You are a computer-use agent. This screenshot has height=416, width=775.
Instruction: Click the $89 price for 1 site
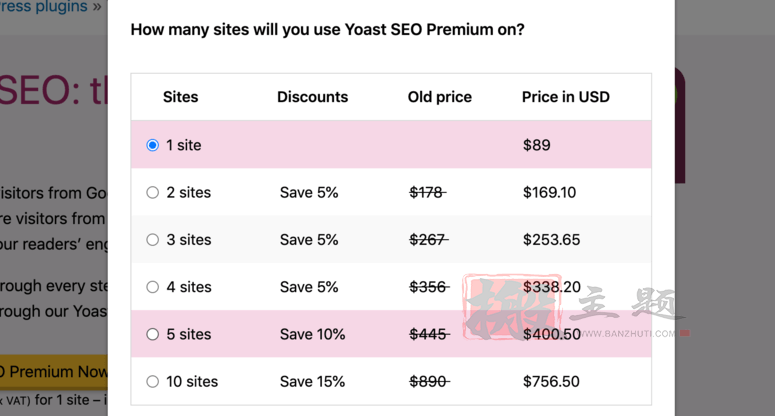tap(536, 145)
